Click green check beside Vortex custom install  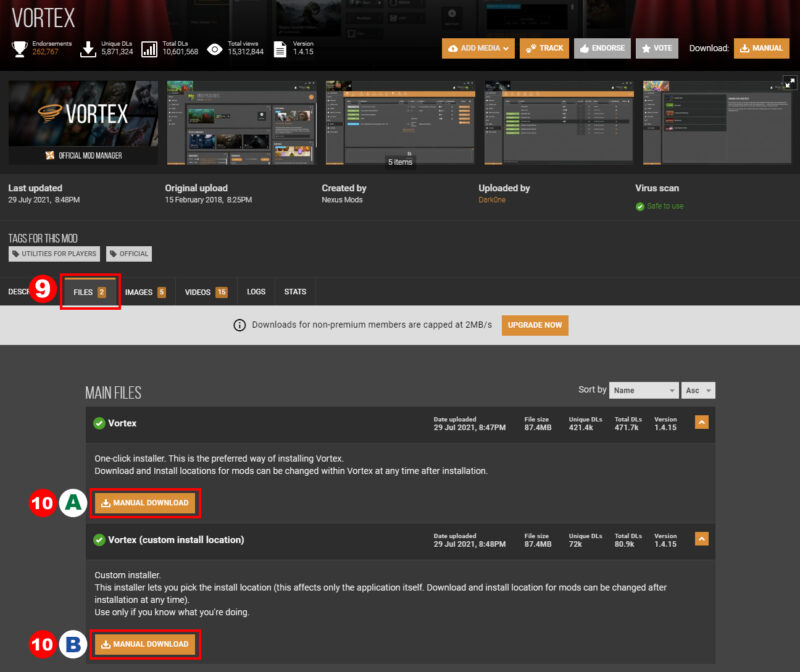99,540
